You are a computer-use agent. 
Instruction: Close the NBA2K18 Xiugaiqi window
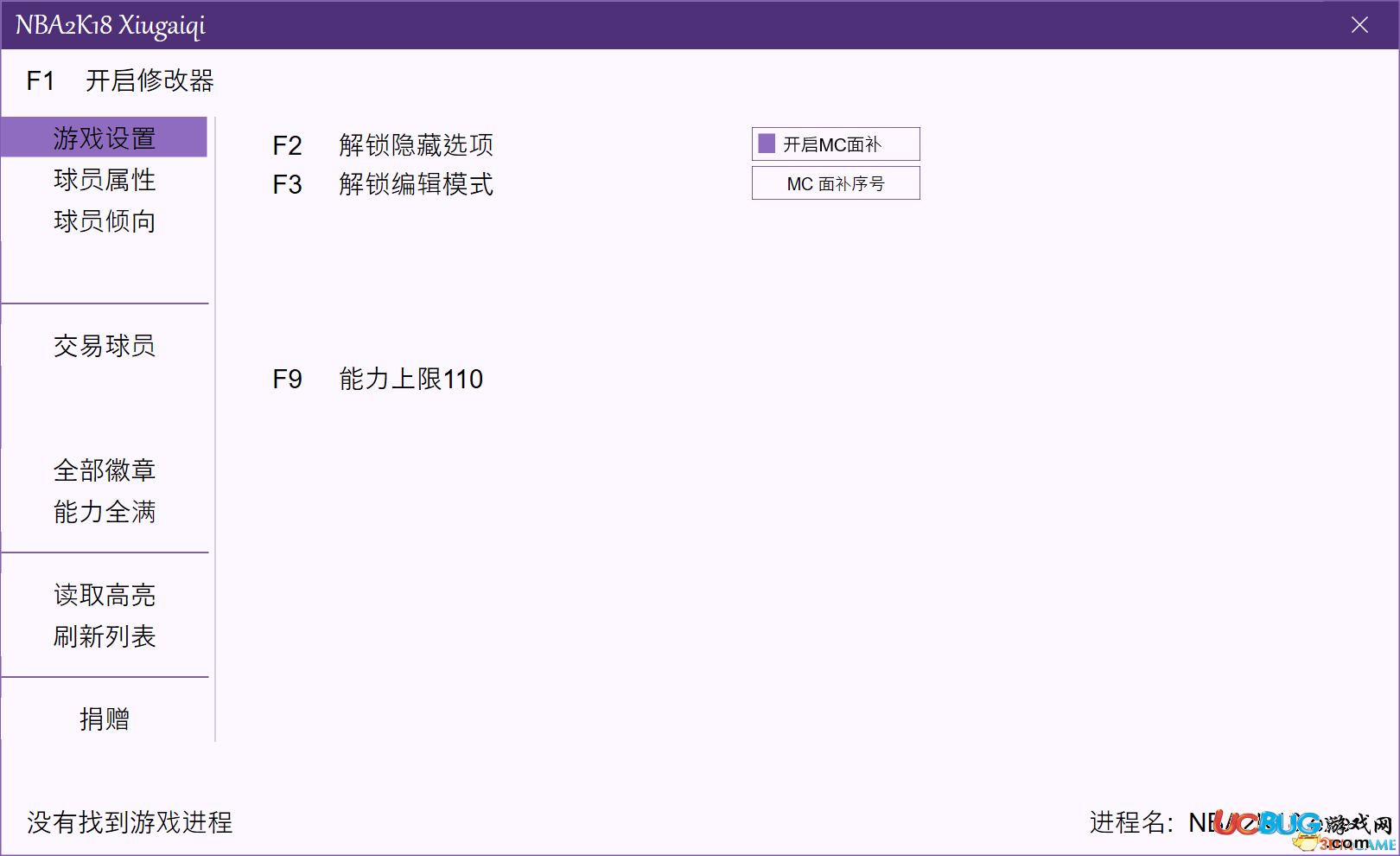(x=1359, y=25)
